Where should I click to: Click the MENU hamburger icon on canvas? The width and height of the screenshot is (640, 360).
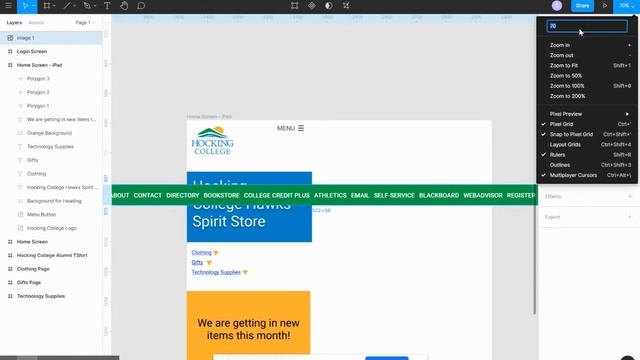click(x=301, y=128)
